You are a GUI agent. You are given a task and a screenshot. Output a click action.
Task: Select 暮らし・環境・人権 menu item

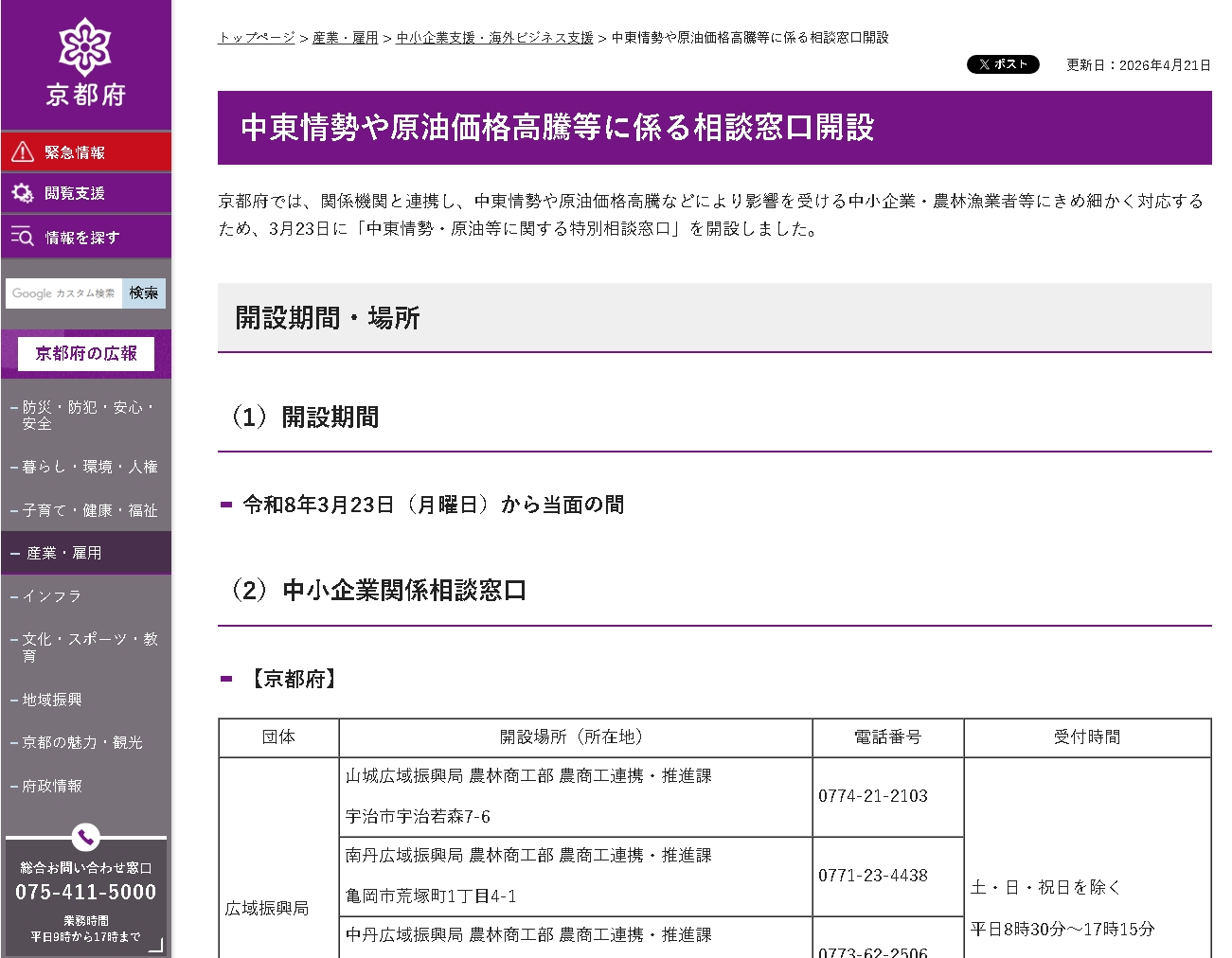[86, 467]
